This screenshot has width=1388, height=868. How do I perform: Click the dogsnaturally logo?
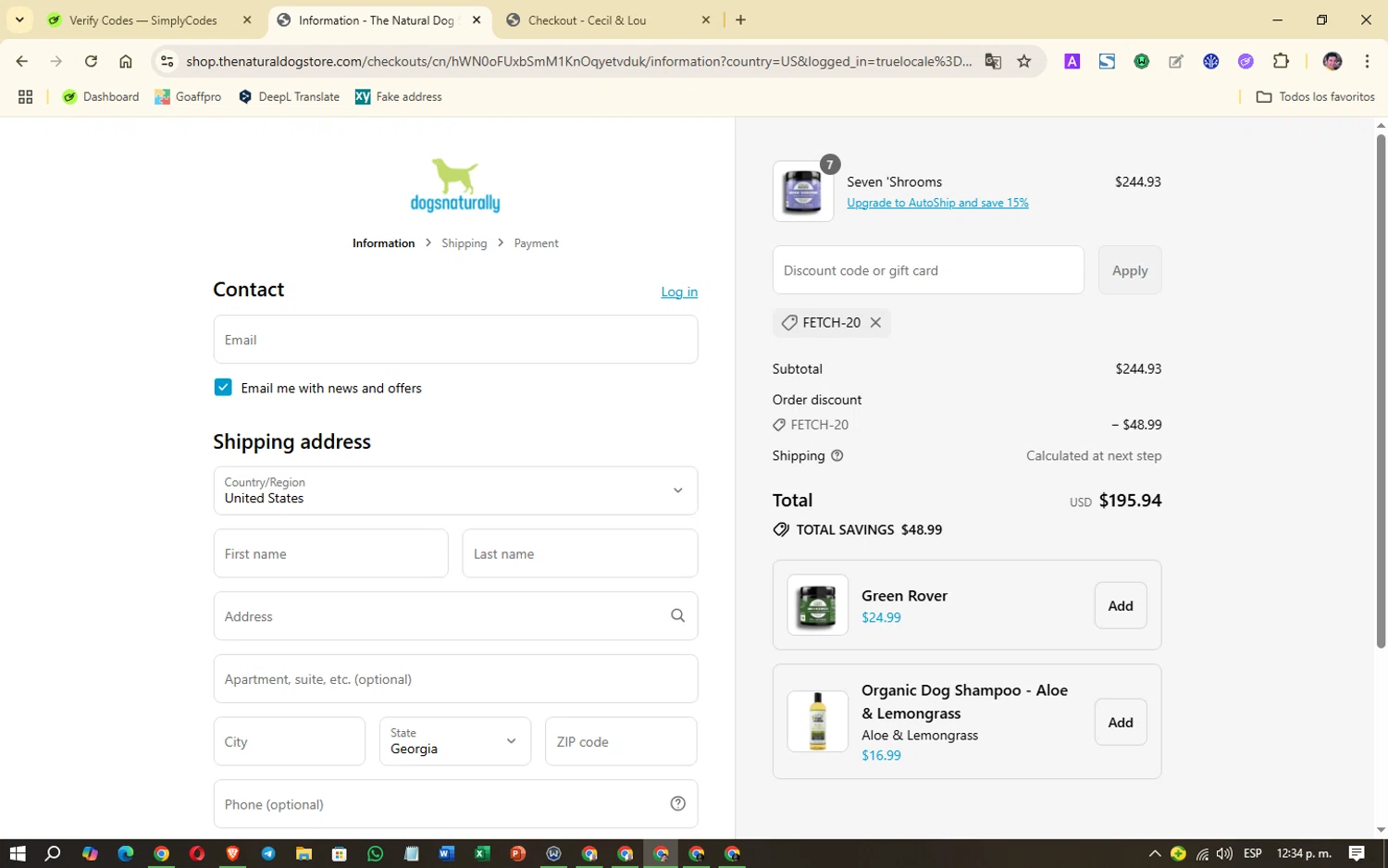[455, 185]
